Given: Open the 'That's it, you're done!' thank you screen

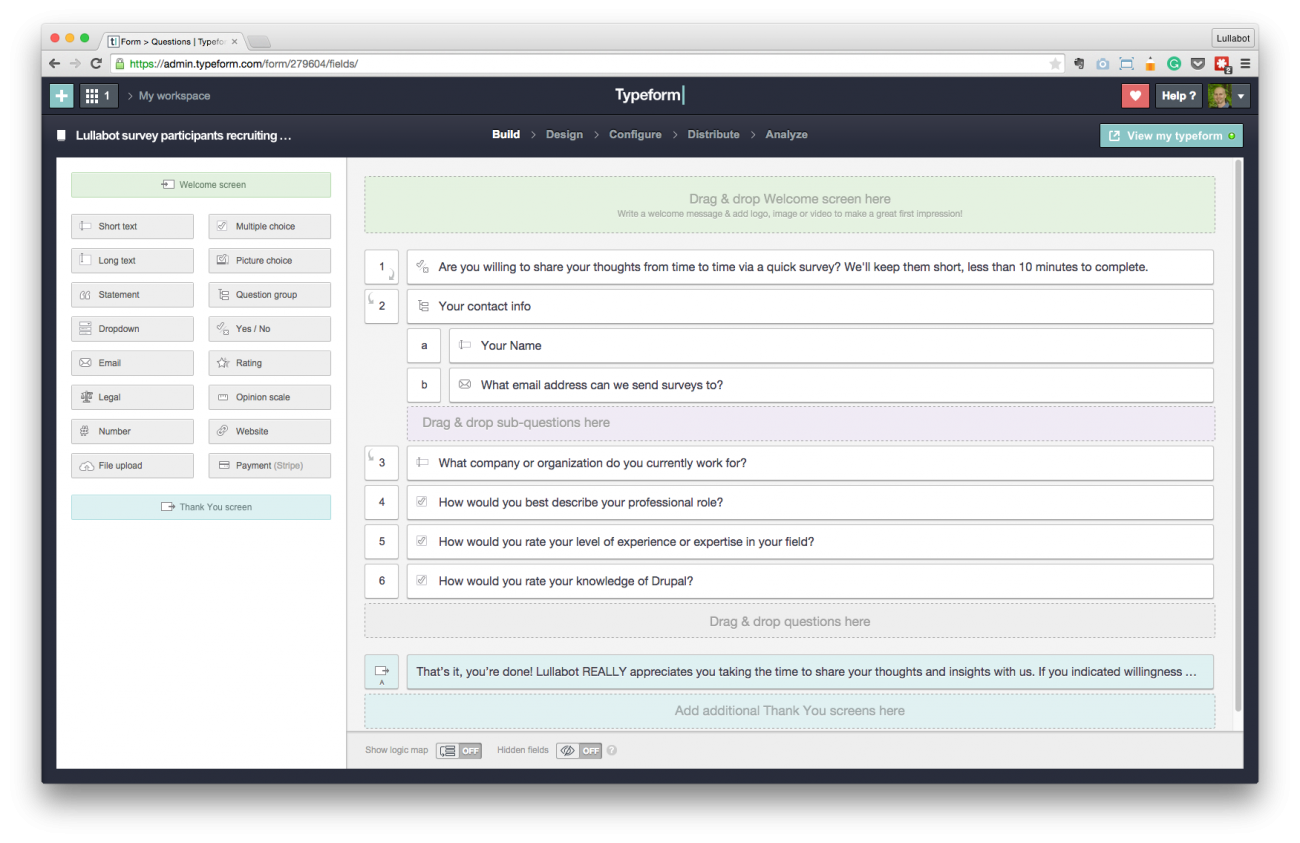Looking at the screenshot, I should pyautogui.click(x=810, y=672).
